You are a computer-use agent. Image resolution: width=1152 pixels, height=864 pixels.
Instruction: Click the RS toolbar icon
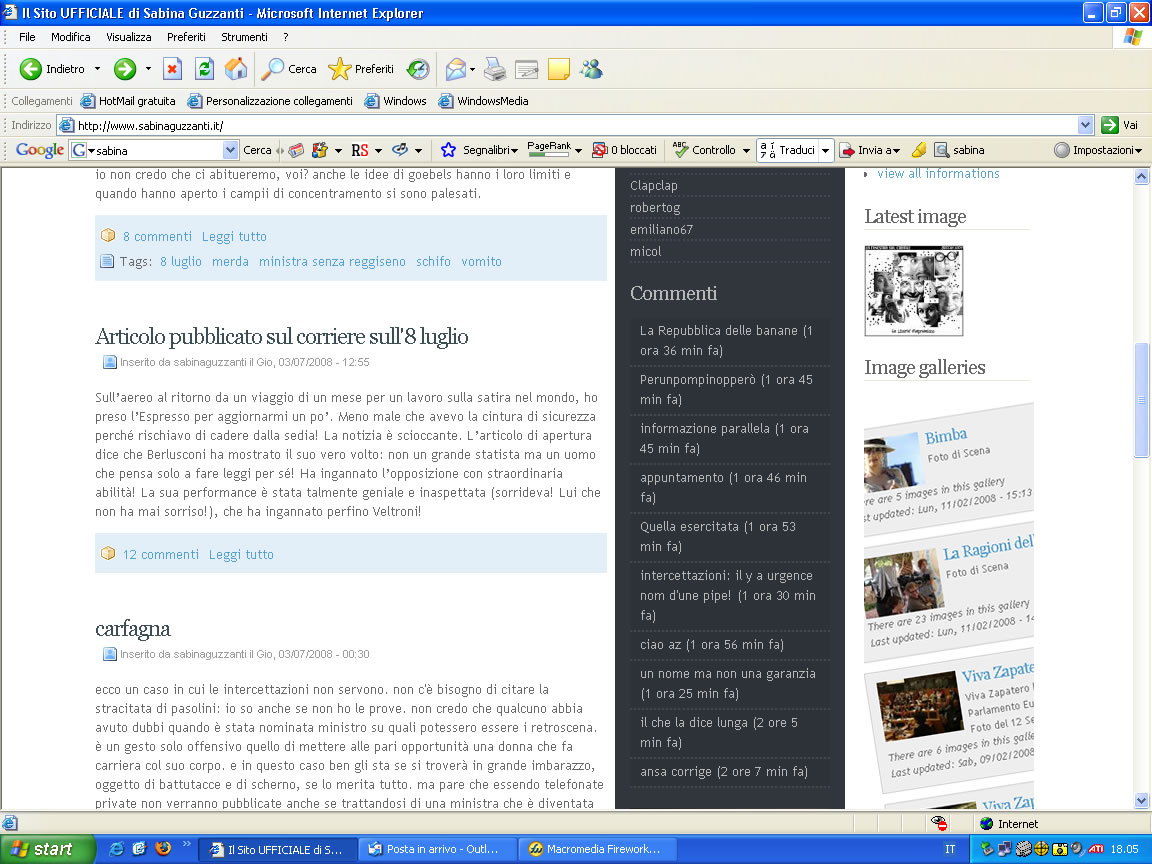pyautogui.click(x=359, y=150)
